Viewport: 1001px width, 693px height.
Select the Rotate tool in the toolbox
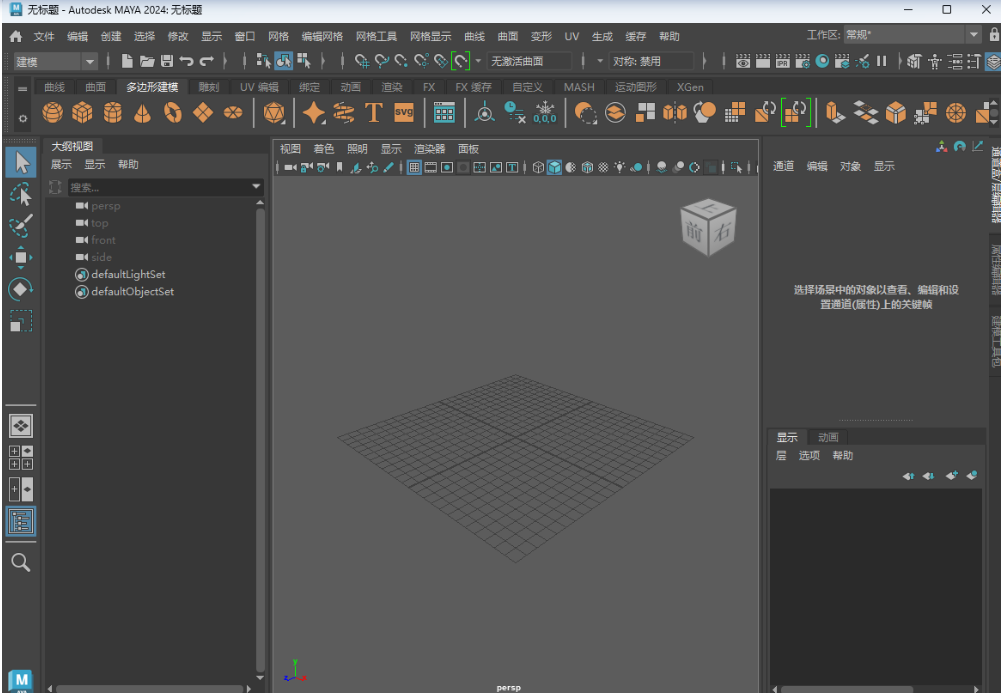tap(20, 290)
